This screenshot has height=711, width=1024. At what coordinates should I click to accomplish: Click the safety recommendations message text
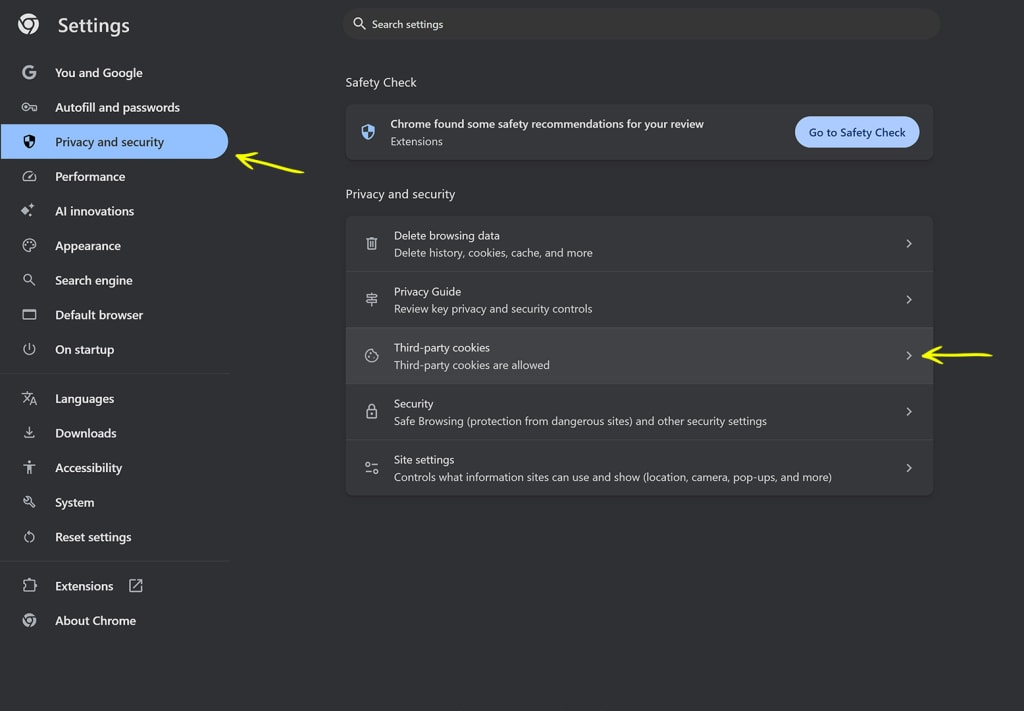(547, 124)
